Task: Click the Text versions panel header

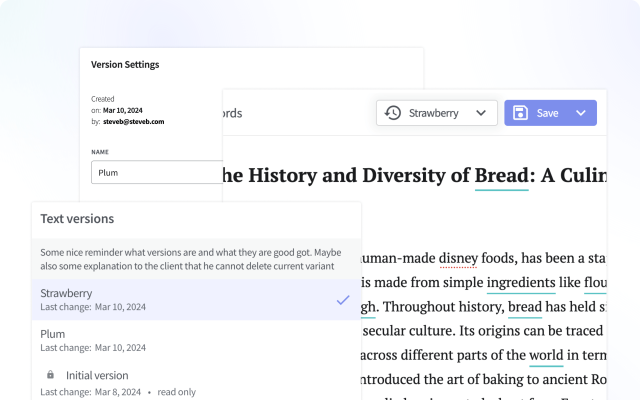Action: (x=77, y=218)
